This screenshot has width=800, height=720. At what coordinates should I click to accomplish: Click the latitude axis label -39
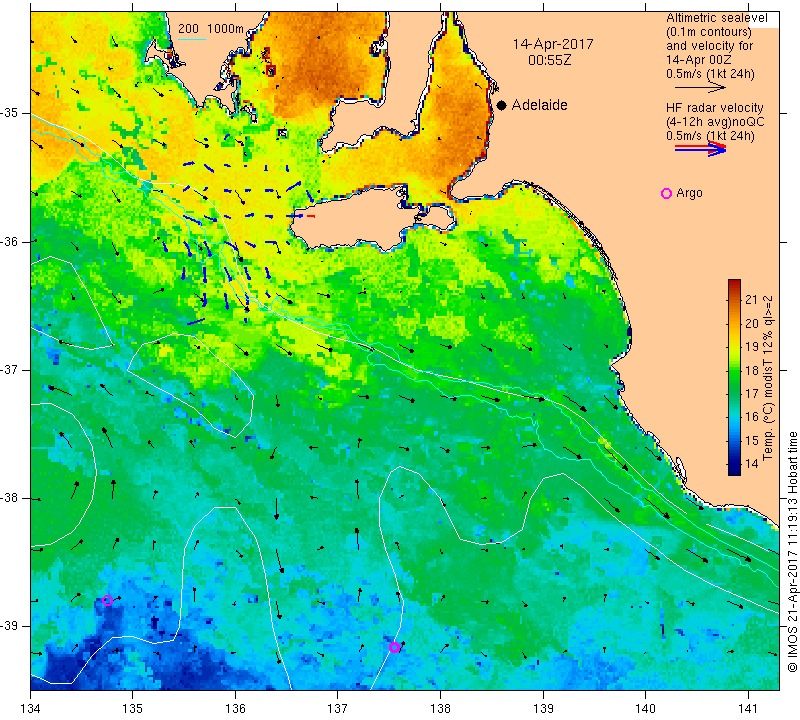click(x=9, y=626)
